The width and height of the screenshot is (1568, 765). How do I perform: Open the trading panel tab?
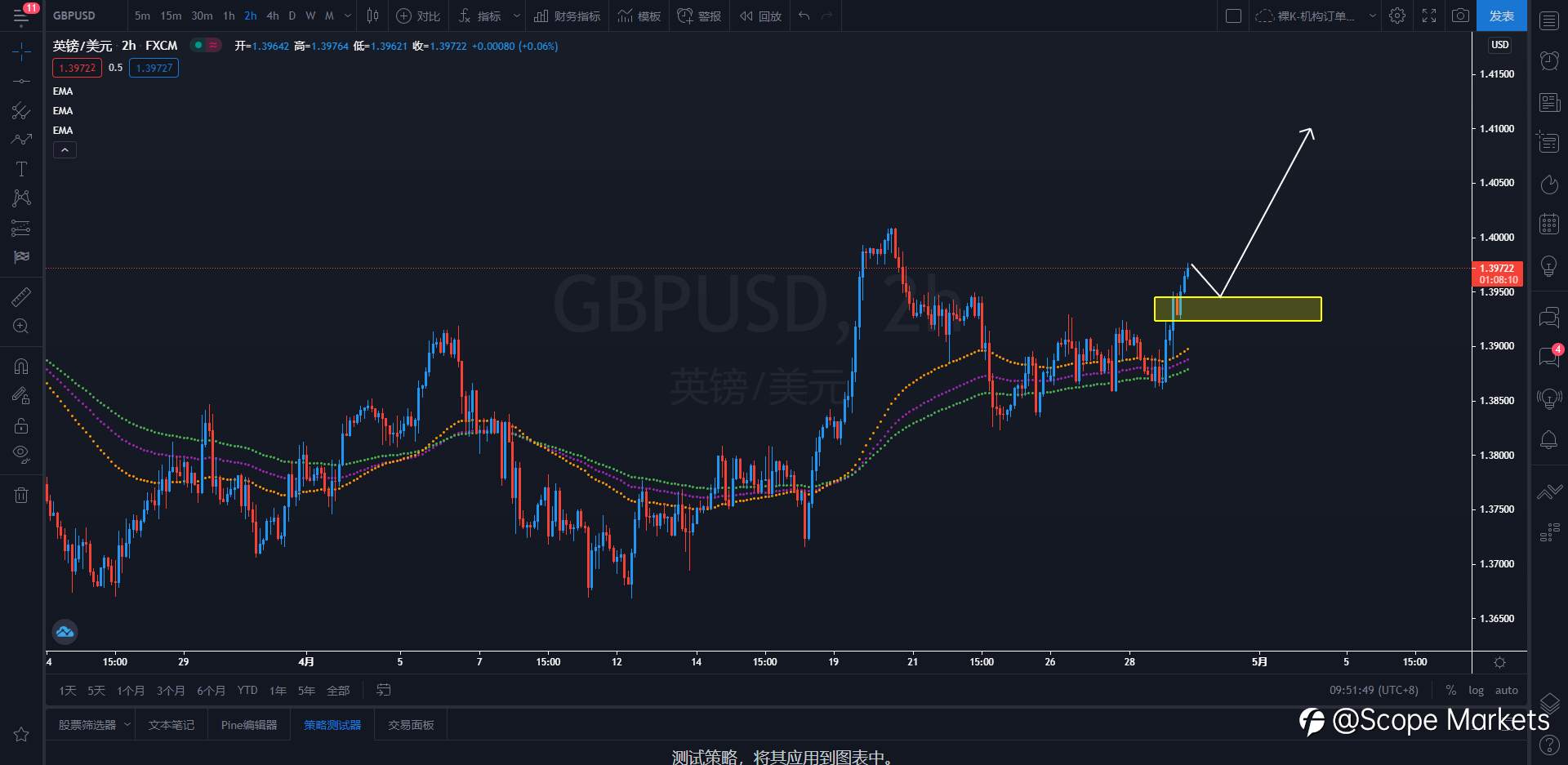[x=411, y=725]
